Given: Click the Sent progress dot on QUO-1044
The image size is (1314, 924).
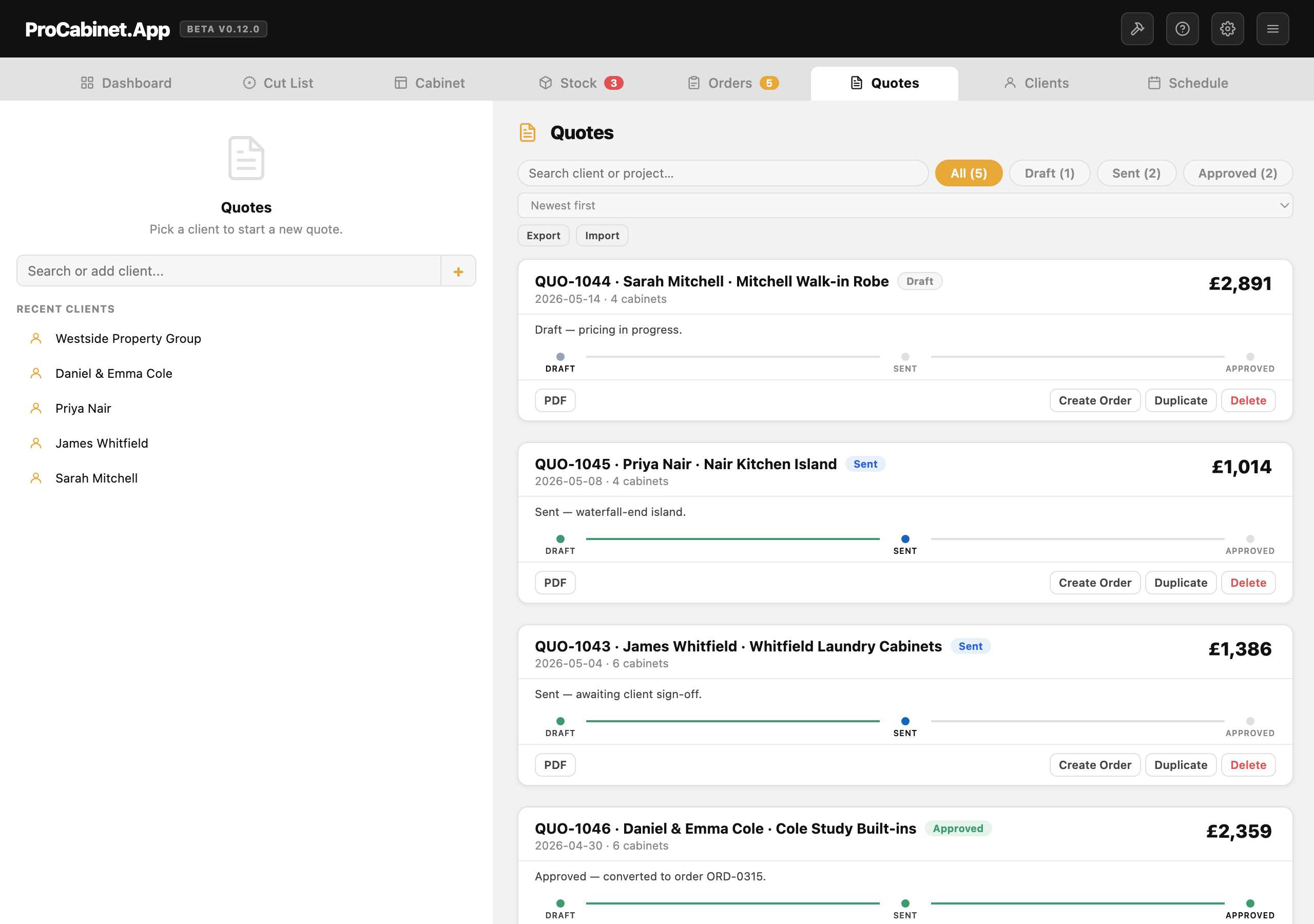Looking at the screenshot, I should (x=905, y=357).
